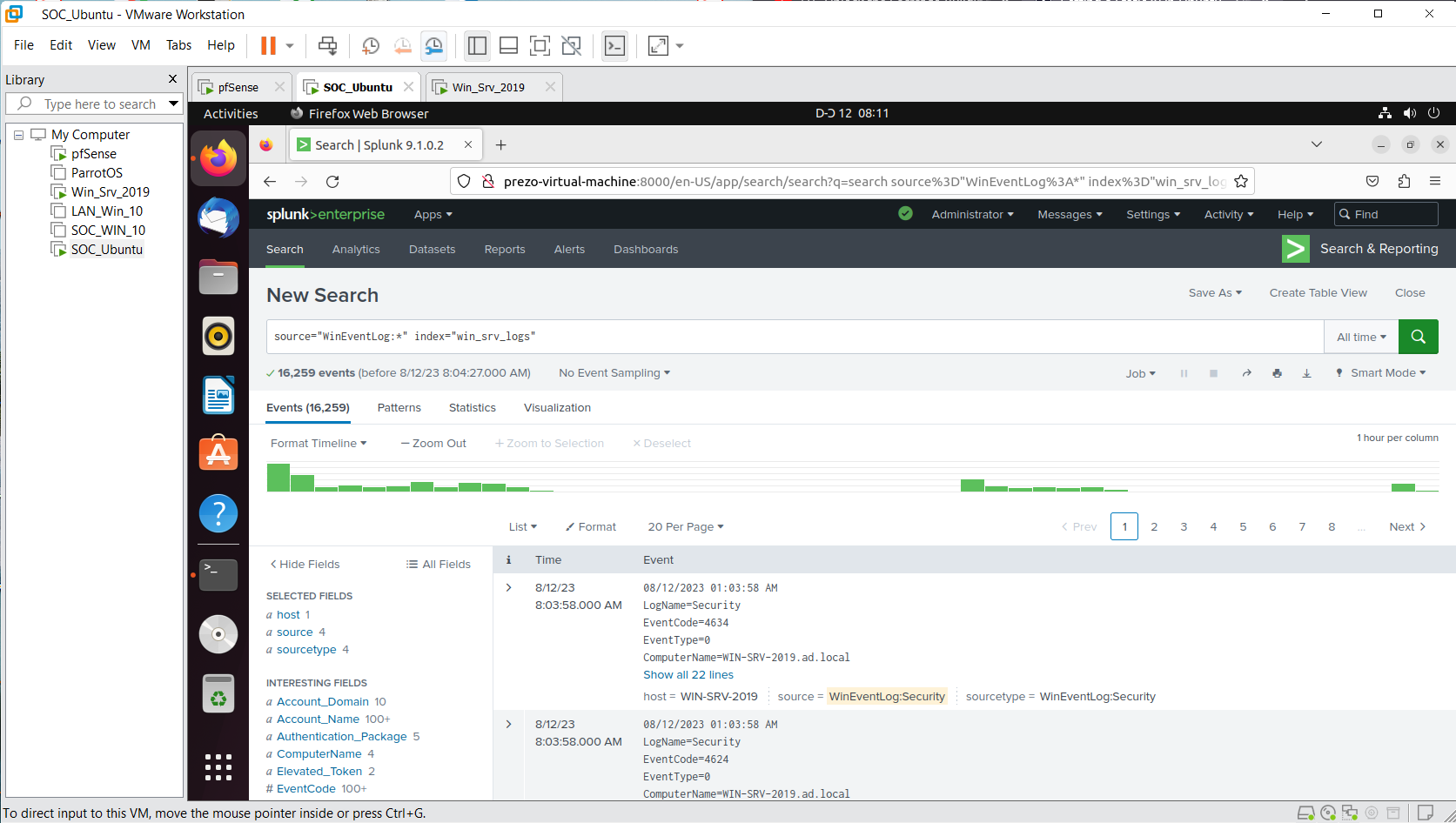
Task: Pause the running search job
Action: click(x=1184, y=373)
